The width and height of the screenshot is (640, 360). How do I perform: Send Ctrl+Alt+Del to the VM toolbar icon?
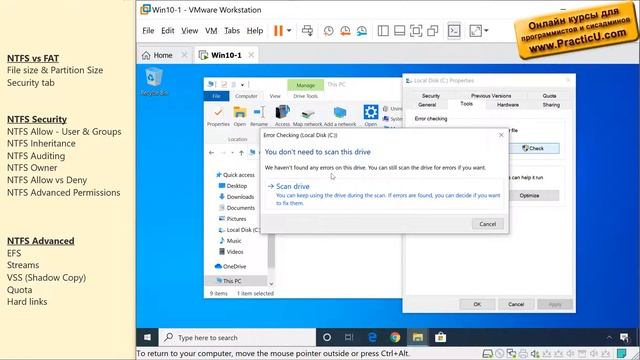(x=307, y=31)
